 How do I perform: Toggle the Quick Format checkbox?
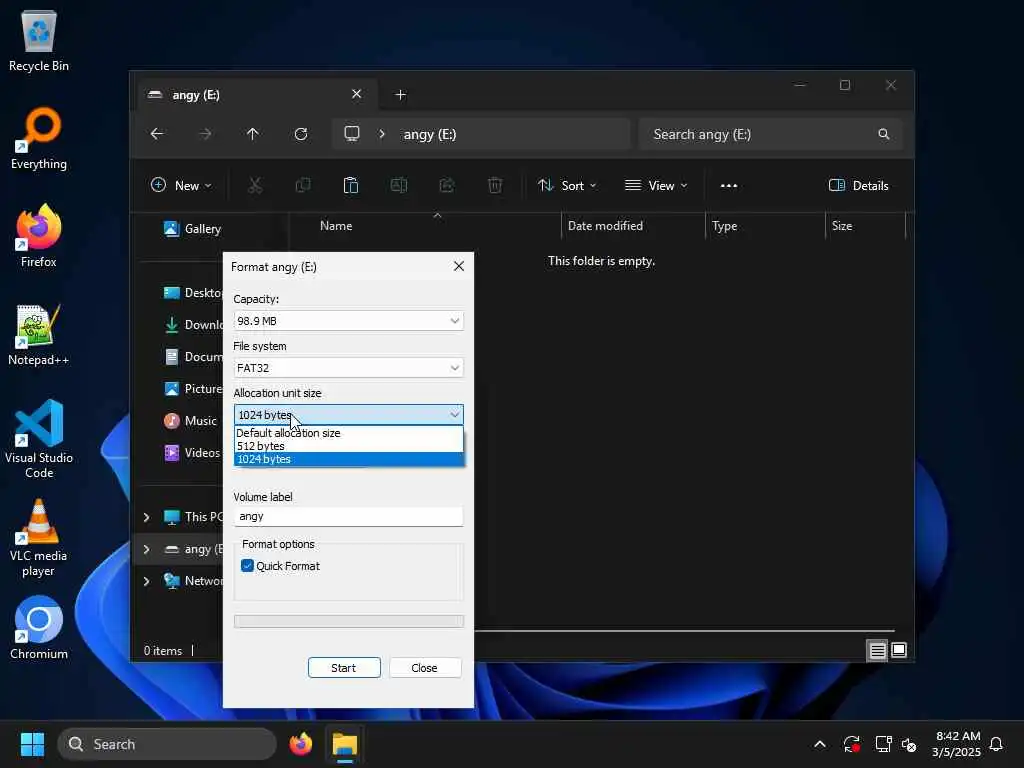[x=247, y=566]
